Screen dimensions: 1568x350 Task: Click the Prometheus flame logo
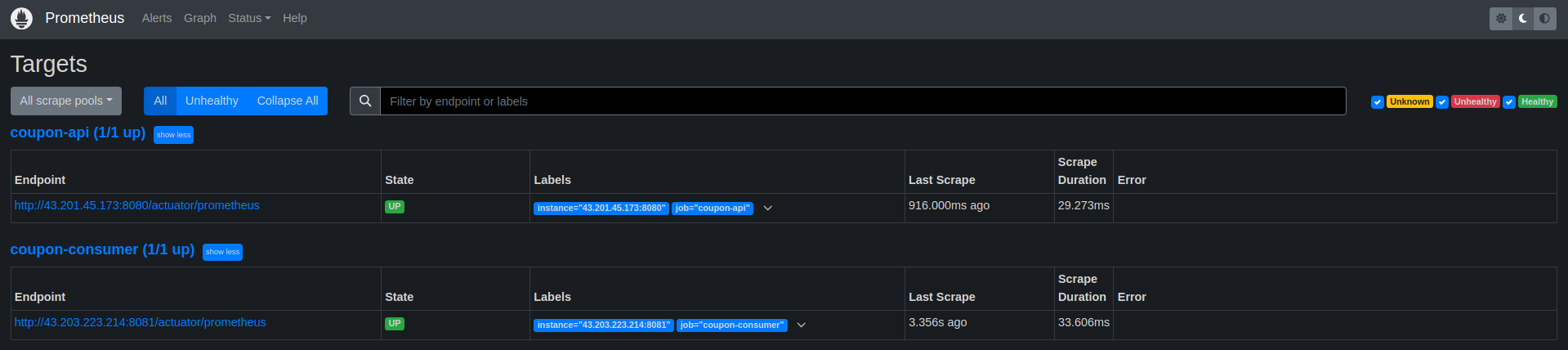[x=22, y=18]
